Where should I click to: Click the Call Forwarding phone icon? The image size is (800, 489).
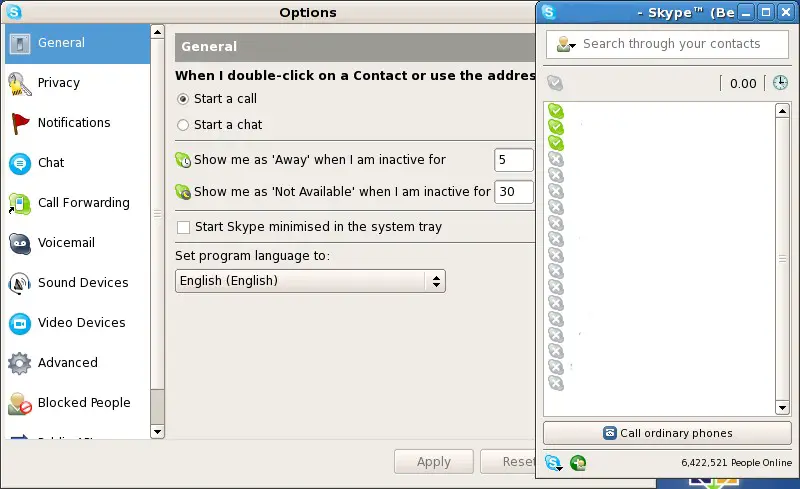click(x=19, y=204)
